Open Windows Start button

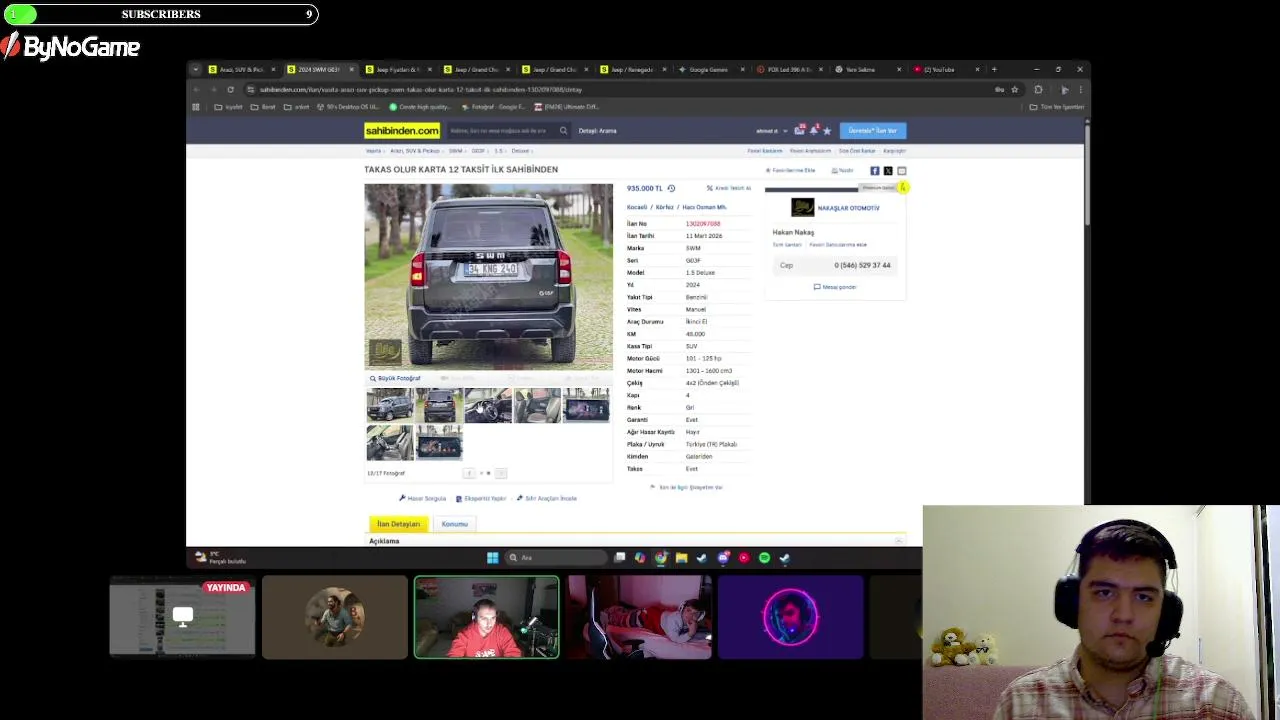(492, 558)
